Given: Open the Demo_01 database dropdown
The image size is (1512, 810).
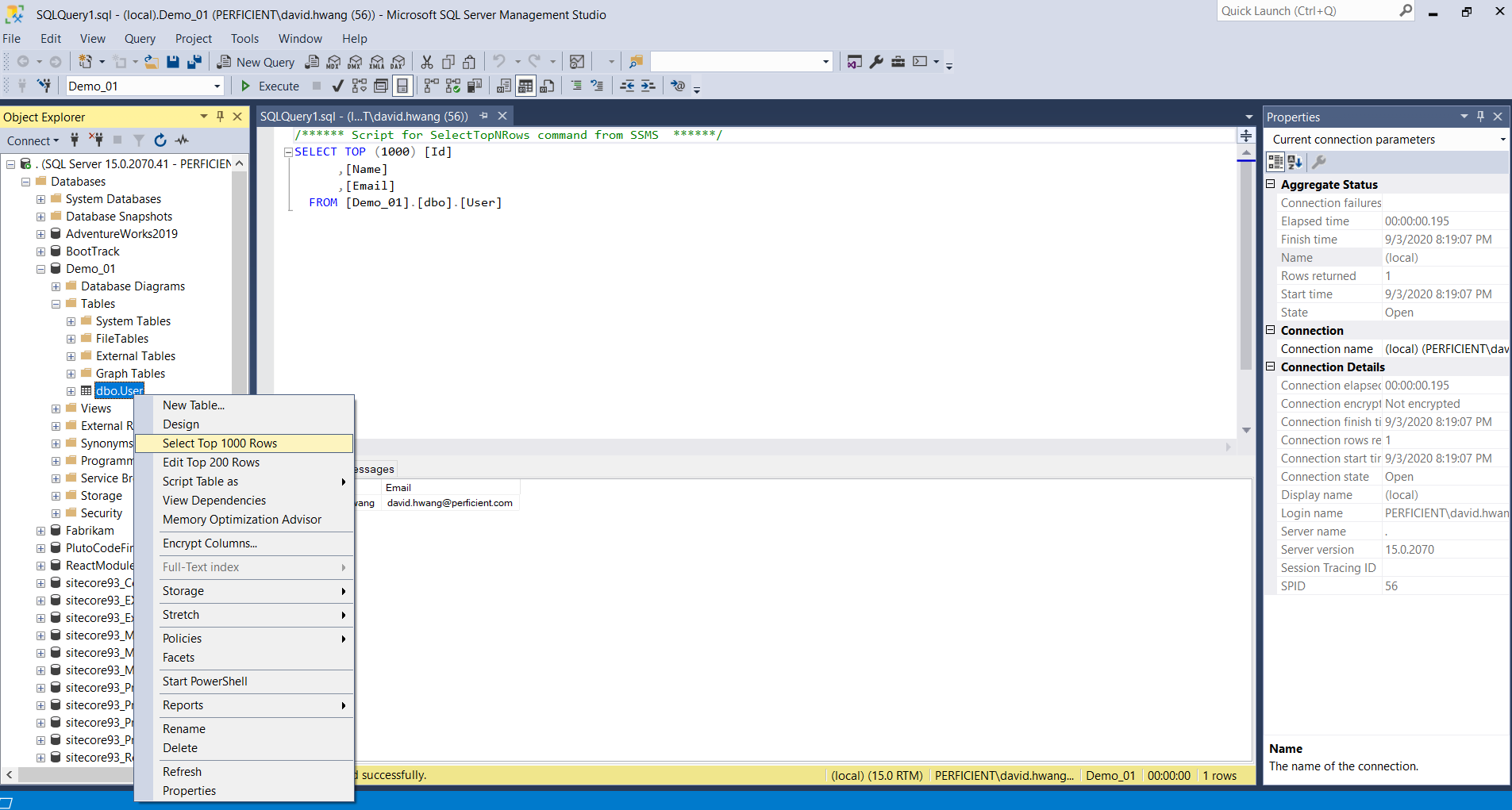Looking at the screenshot, I should [217, 86].
